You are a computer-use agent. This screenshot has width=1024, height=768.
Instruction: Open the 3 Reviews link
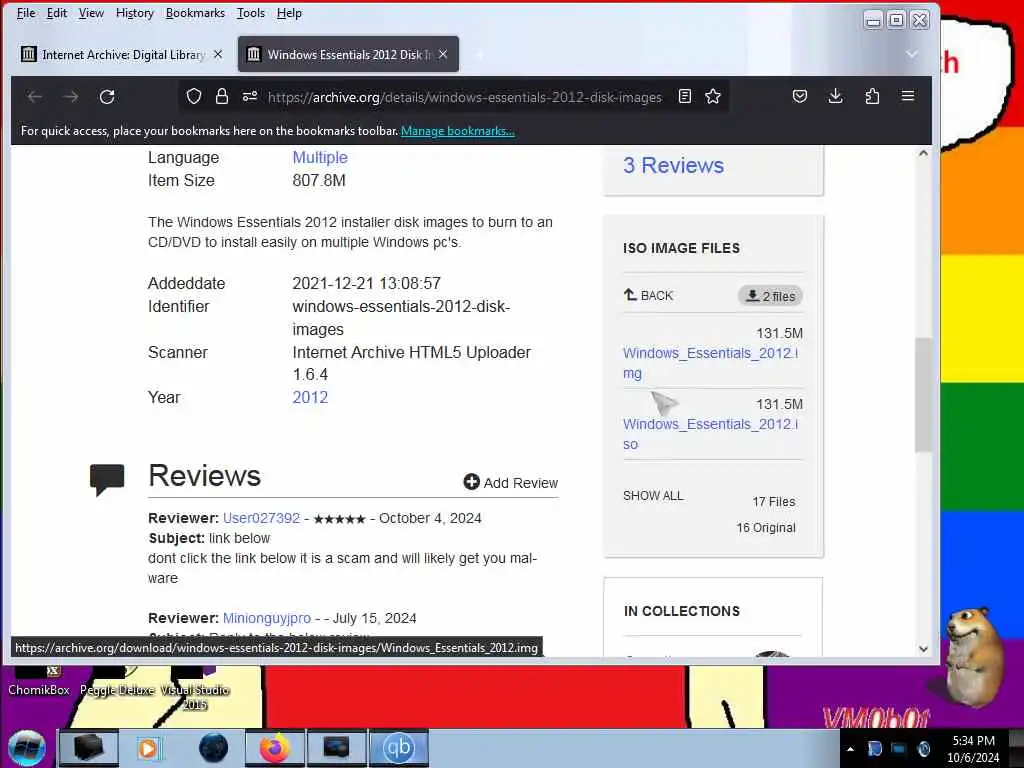[673, 165]
